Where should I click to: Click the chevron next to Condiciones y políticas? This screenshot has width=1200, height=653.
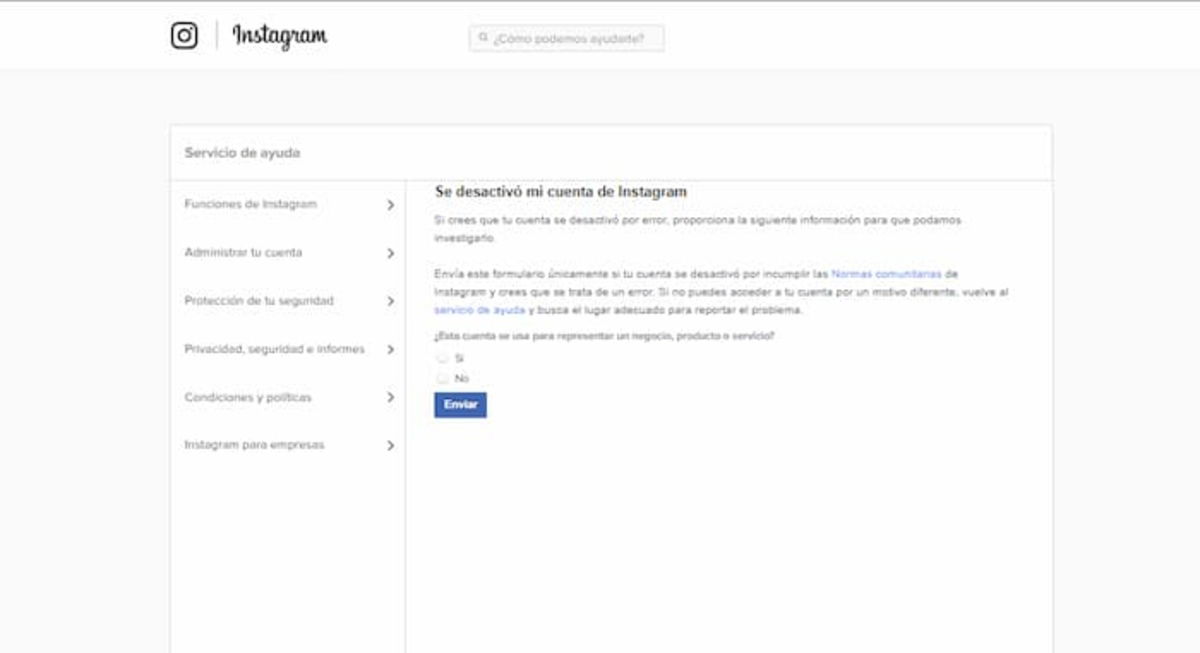(388, 397)
